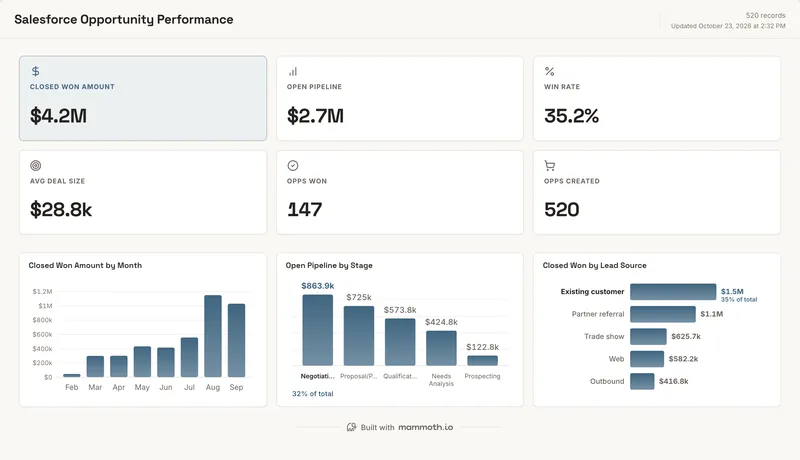Screen dimensions: 800x460
Task: Click the Needs Analysis bar in pipeline chart
Action: [441, 348]
